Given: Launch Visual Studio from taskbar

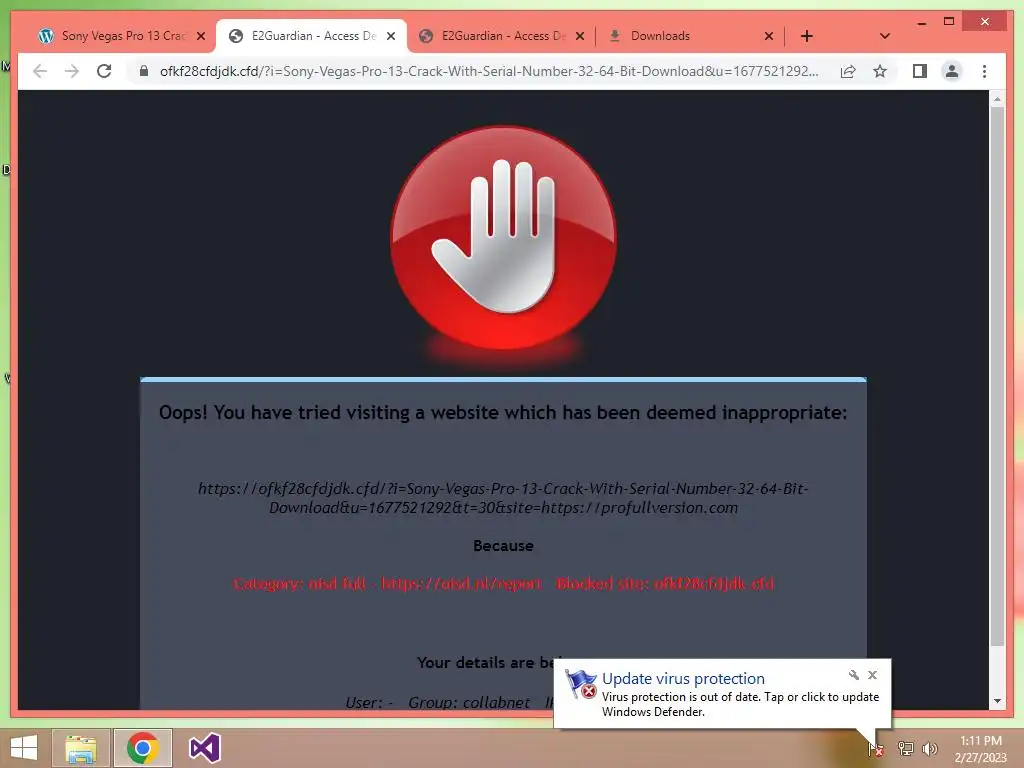Looking at the screenshot, I should 204,748.
